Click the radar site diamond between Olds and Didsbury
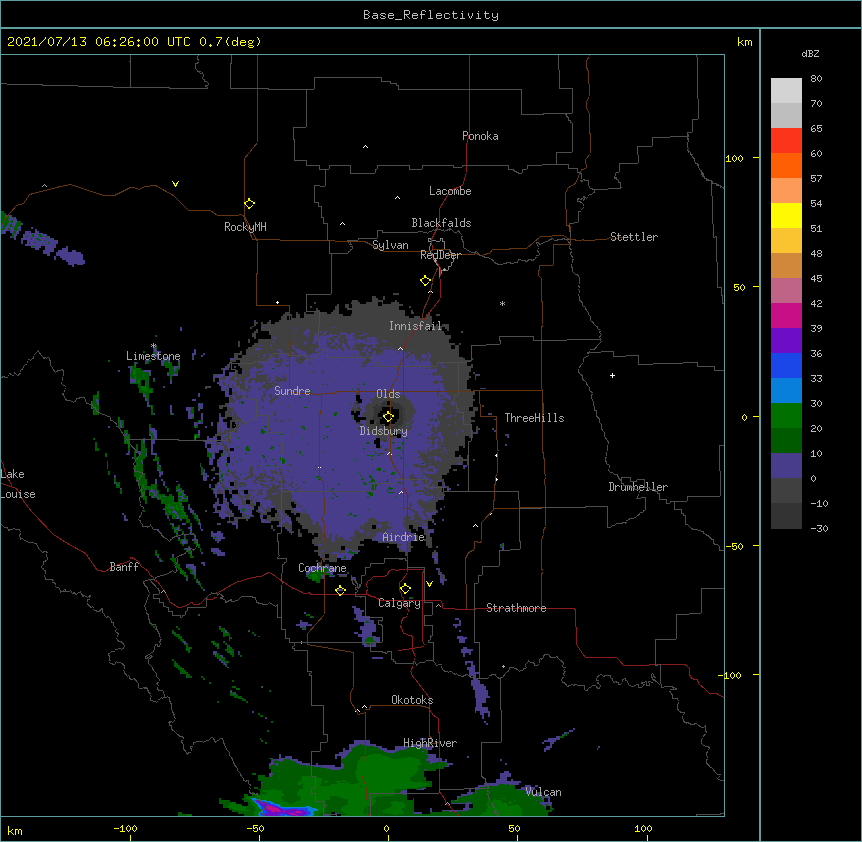Viewport: 862px width, 842px height. (388, 417)
